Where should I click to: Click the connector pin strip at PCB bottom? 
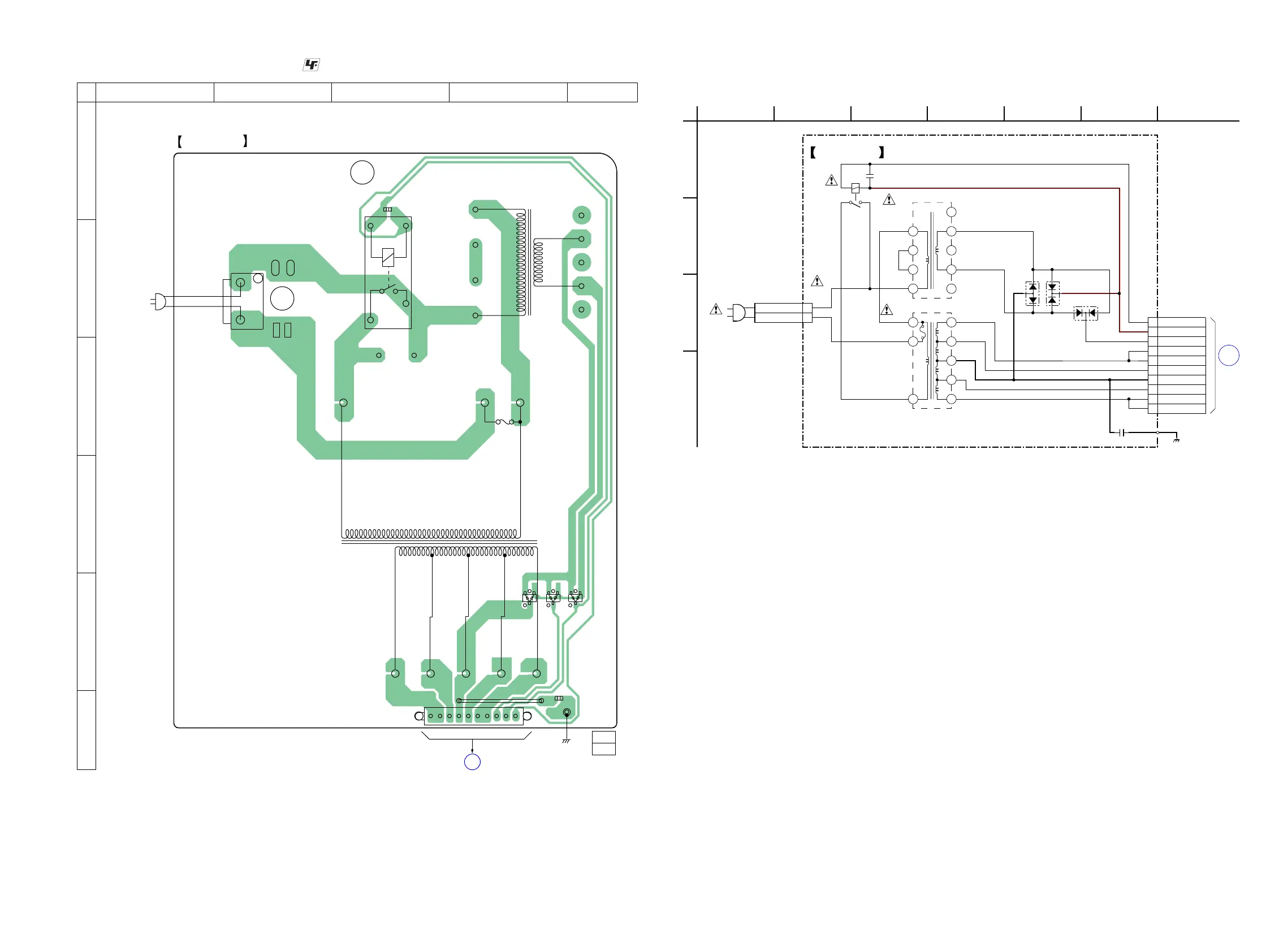point(473,716)
